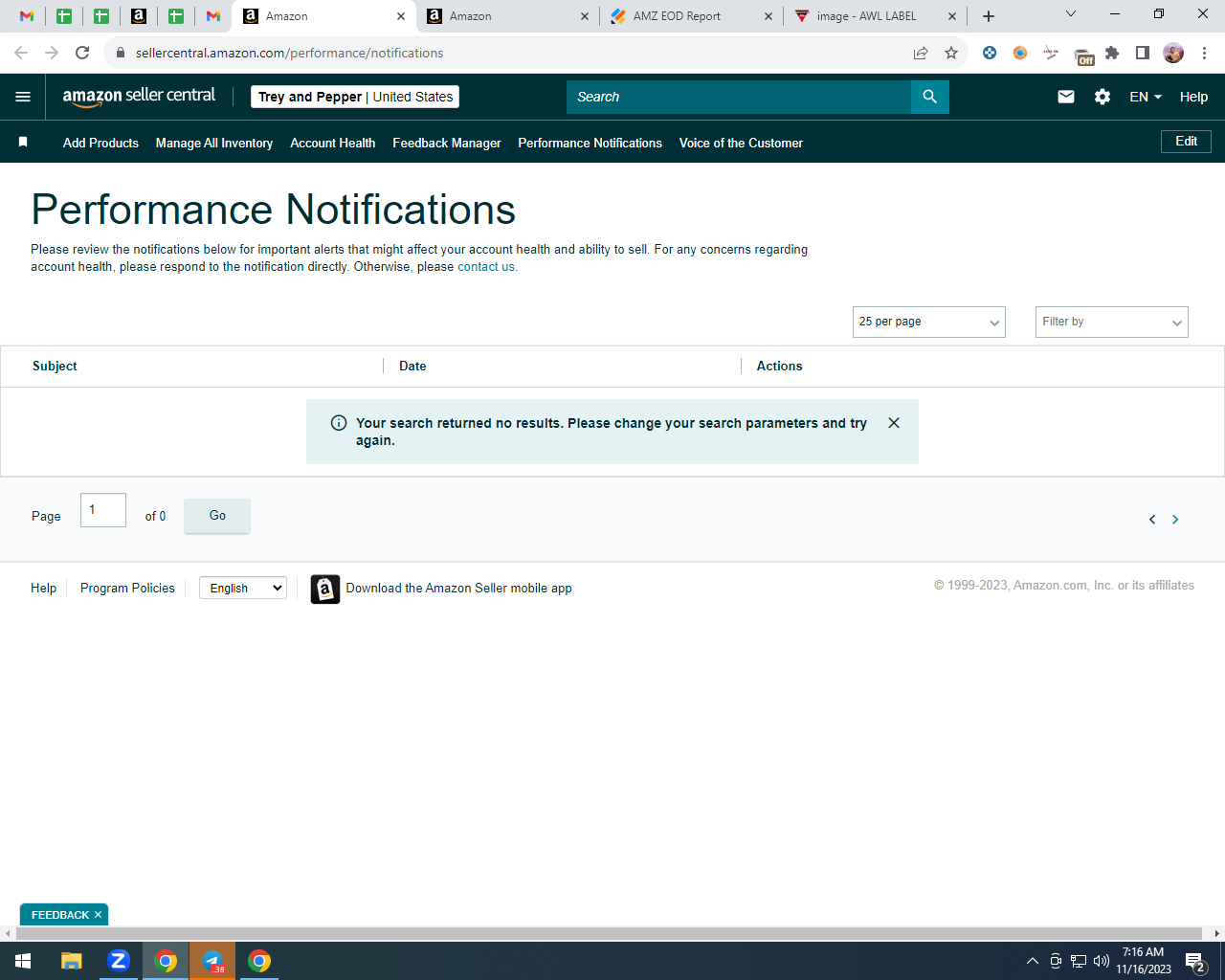This screenshot has width=1225, height=980.
Task: Click the Edit button
Action: [x=1186, y=142]
